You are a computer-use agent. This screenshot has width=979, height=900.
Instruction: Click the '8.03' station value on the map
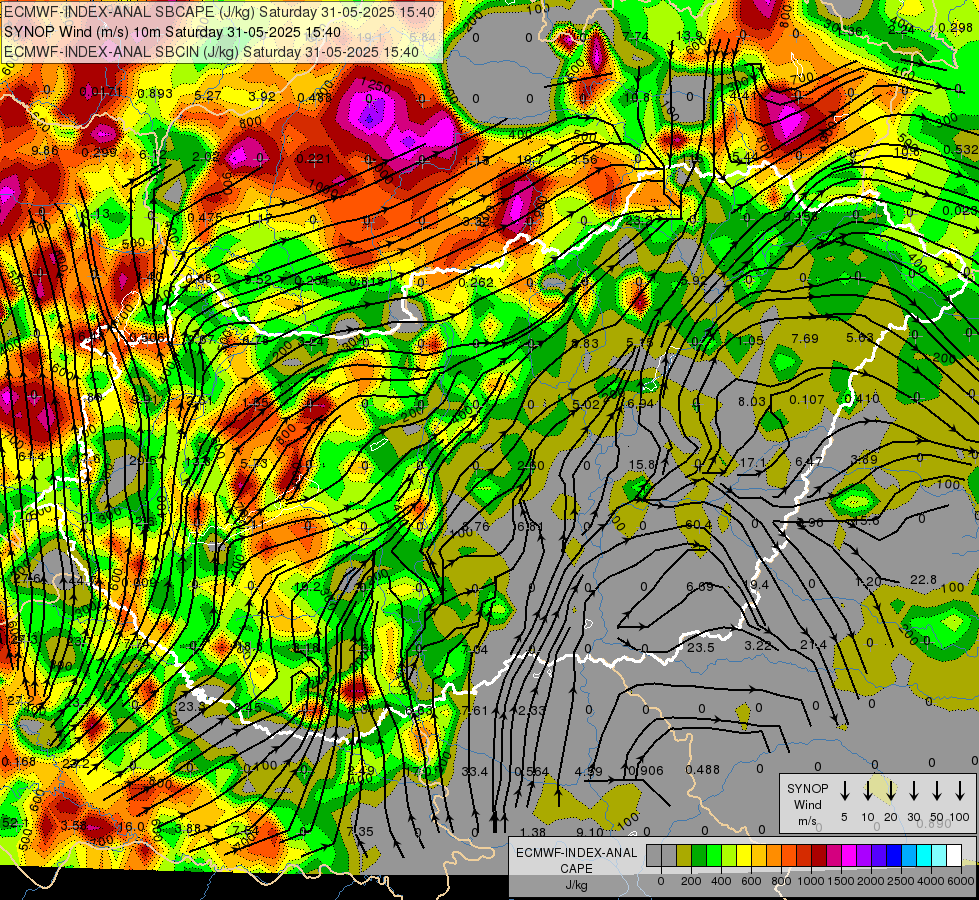point(751,402)
